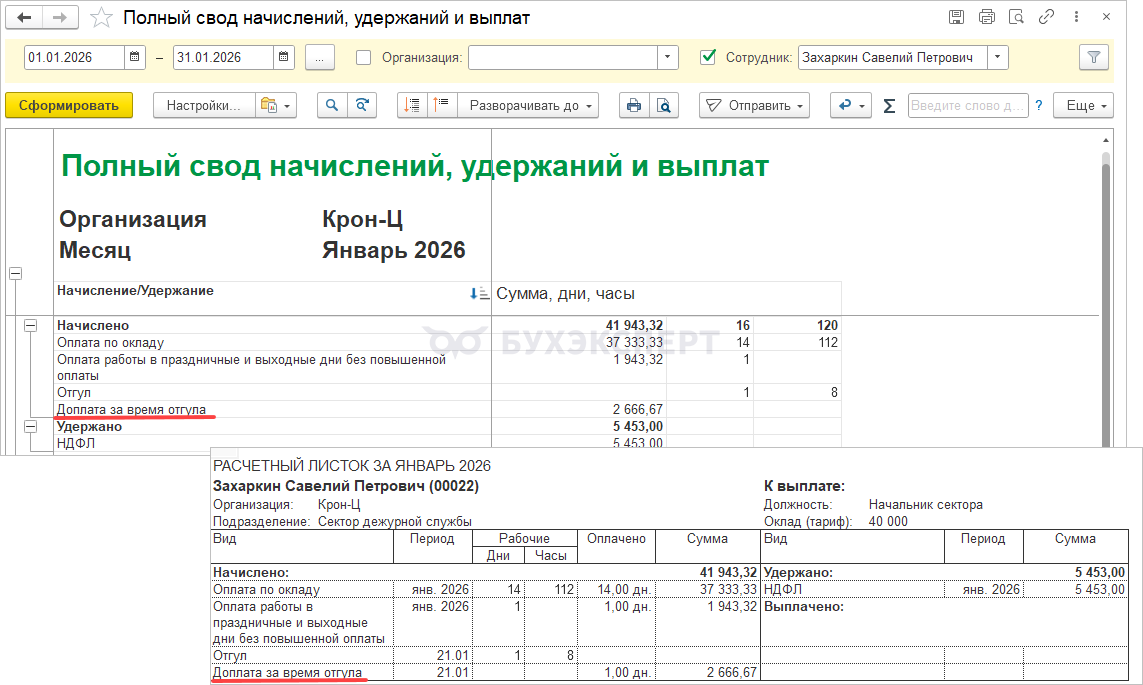
Task: Collapse the Удержано group
Action: click(31, 427)
